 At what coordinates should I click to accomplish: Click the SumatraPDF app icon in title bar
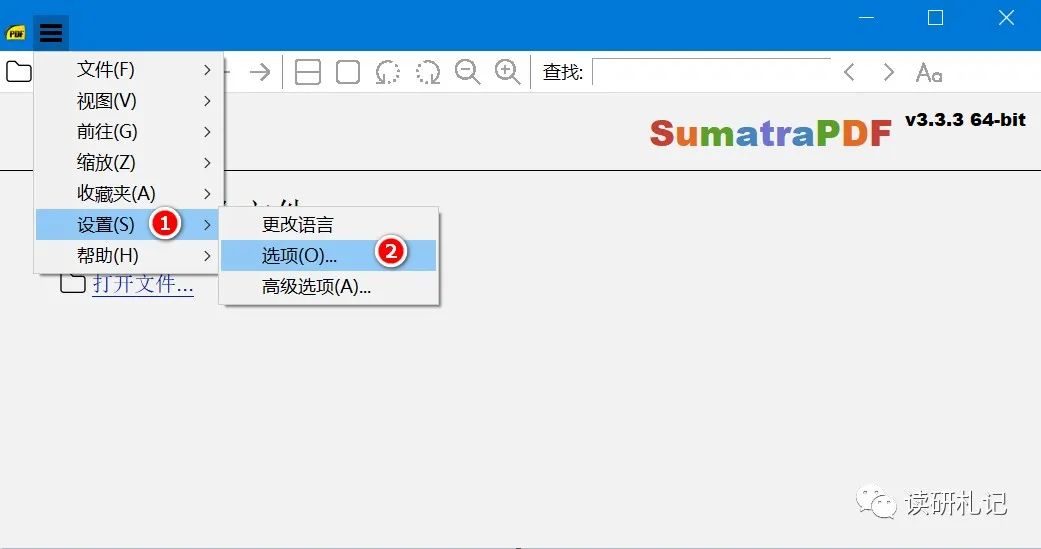pos(16,33)
